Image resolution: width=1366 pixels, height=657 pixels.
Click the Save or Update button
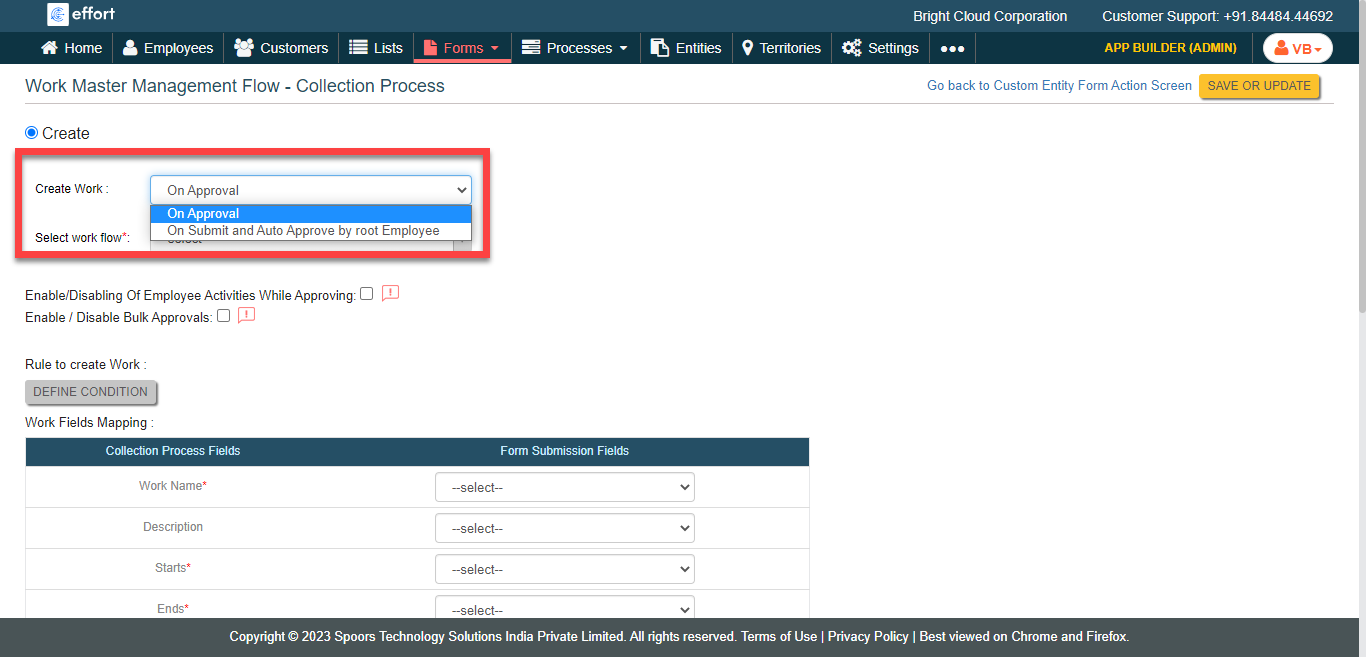pyautogui.click(x=1259, y=86)
